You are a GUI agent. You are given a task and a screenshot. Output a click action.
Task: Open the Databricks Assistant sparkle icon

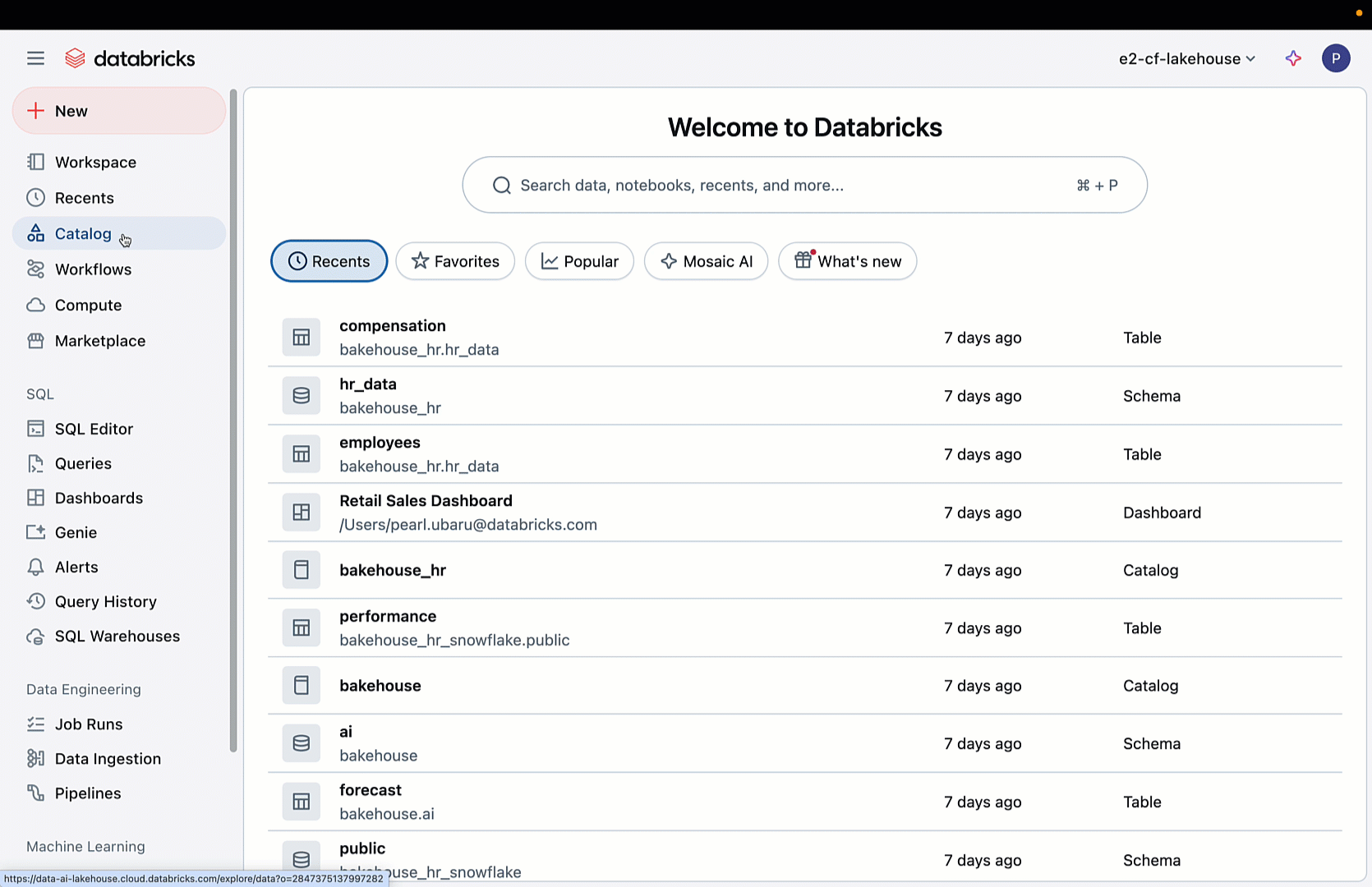pyautogui.click(x=1293, y=58)
